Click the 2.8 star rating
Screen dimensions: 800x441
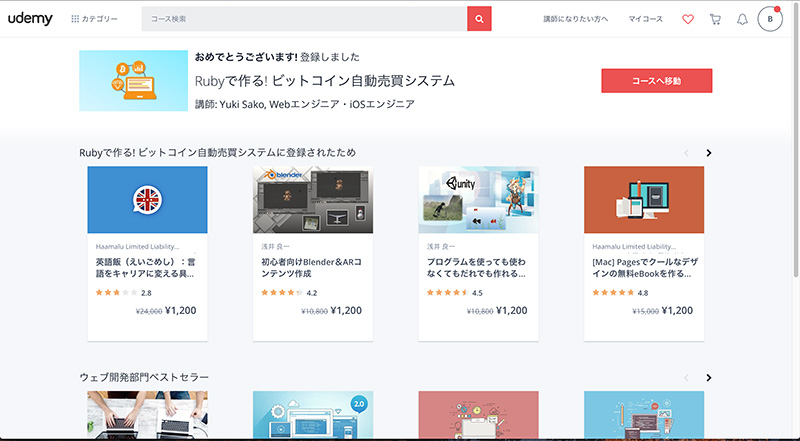(123, 292)
